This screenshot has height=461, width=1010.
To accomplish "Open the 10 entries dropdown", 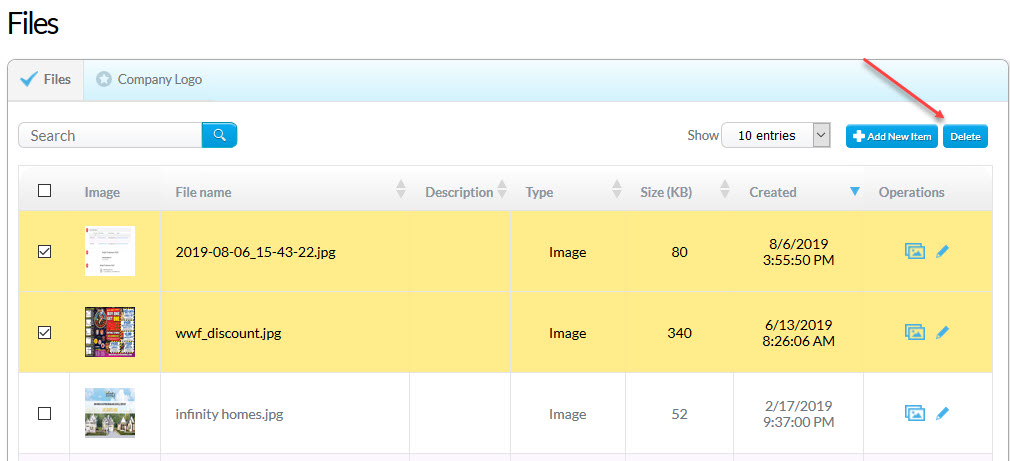I will (x=776, y=135).
